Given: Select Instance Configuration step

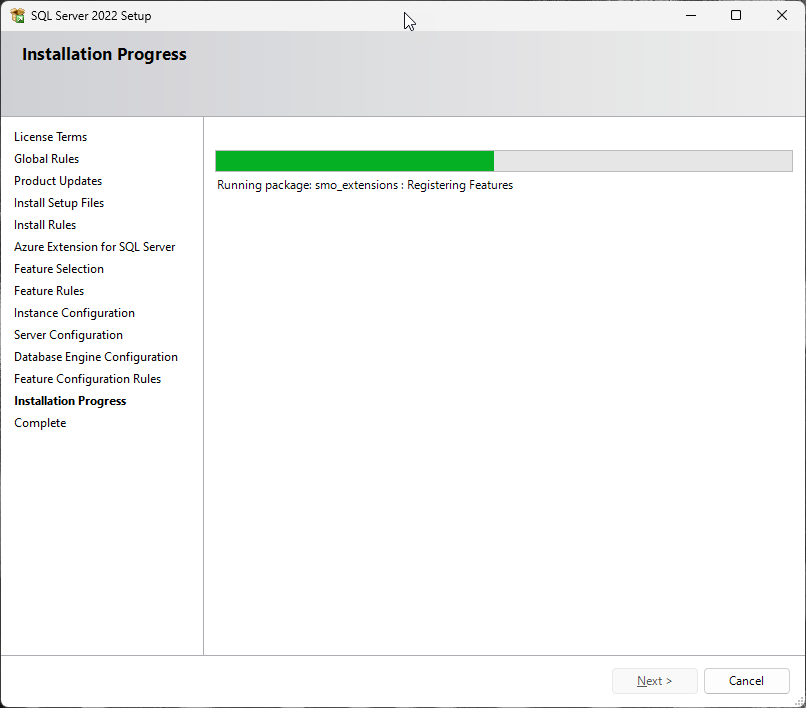Looking at the screenshot, I should pos(74,313).
